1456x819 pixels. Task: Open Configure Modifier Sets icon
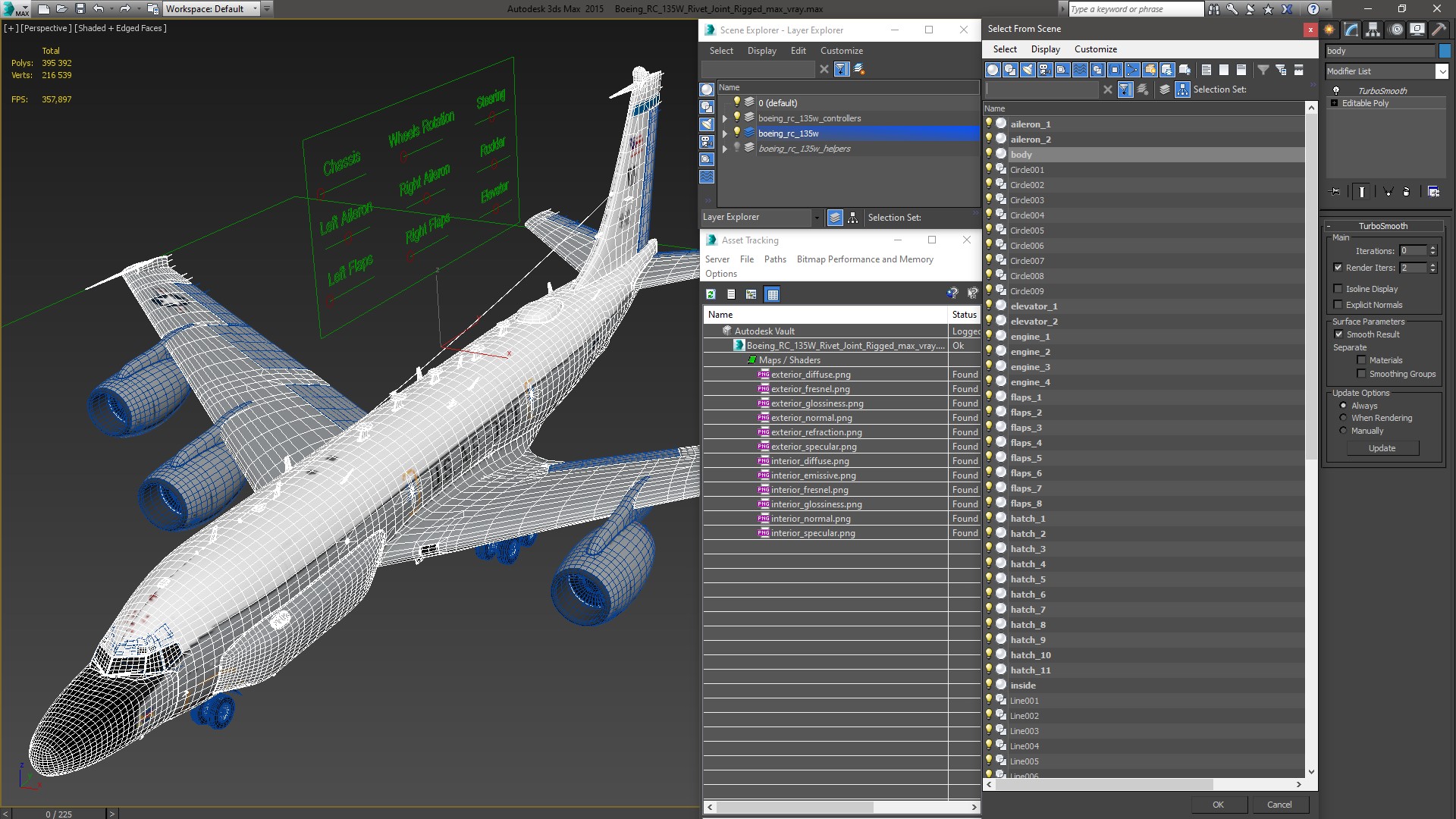pos(1433,192)
